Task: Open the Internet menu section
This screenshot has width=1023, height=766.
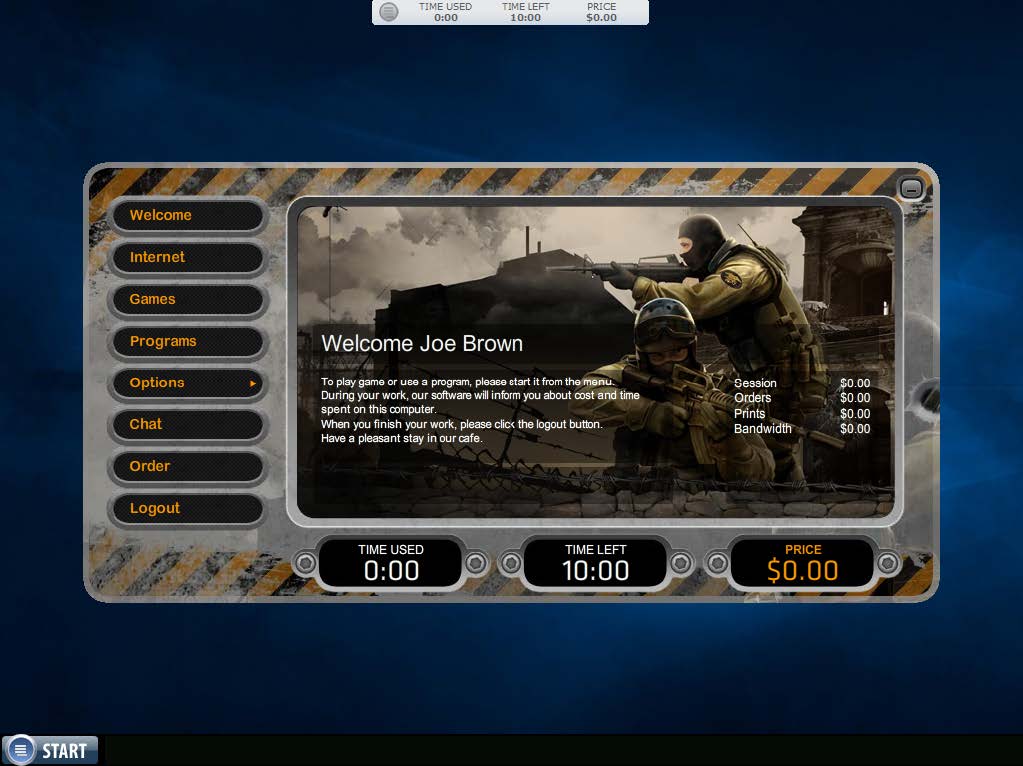Action: [x=188, y=257]
